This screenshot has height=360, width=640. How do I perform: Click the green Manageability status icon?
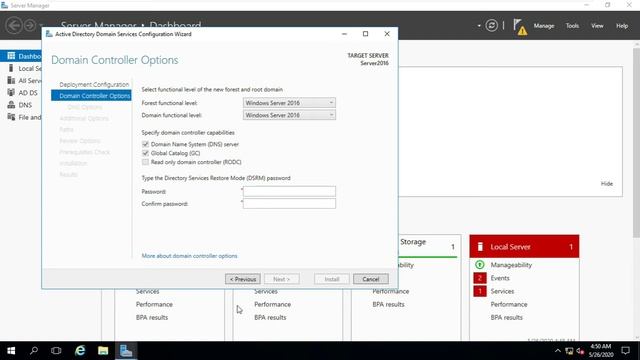tap(480, 265)
